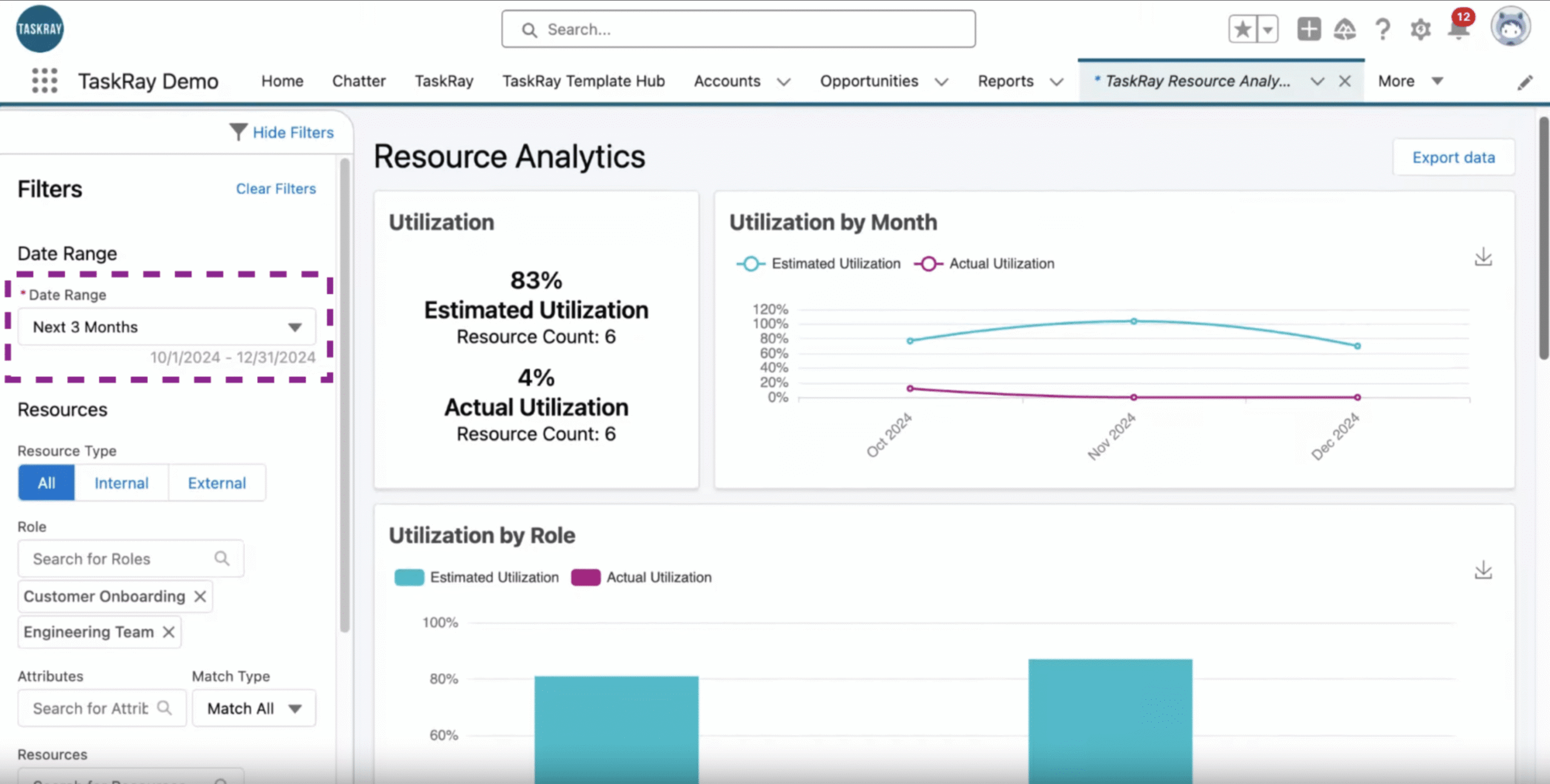Select the Internal resource type
Viewport: 1550px width, 784px height.
pos(121,483)
